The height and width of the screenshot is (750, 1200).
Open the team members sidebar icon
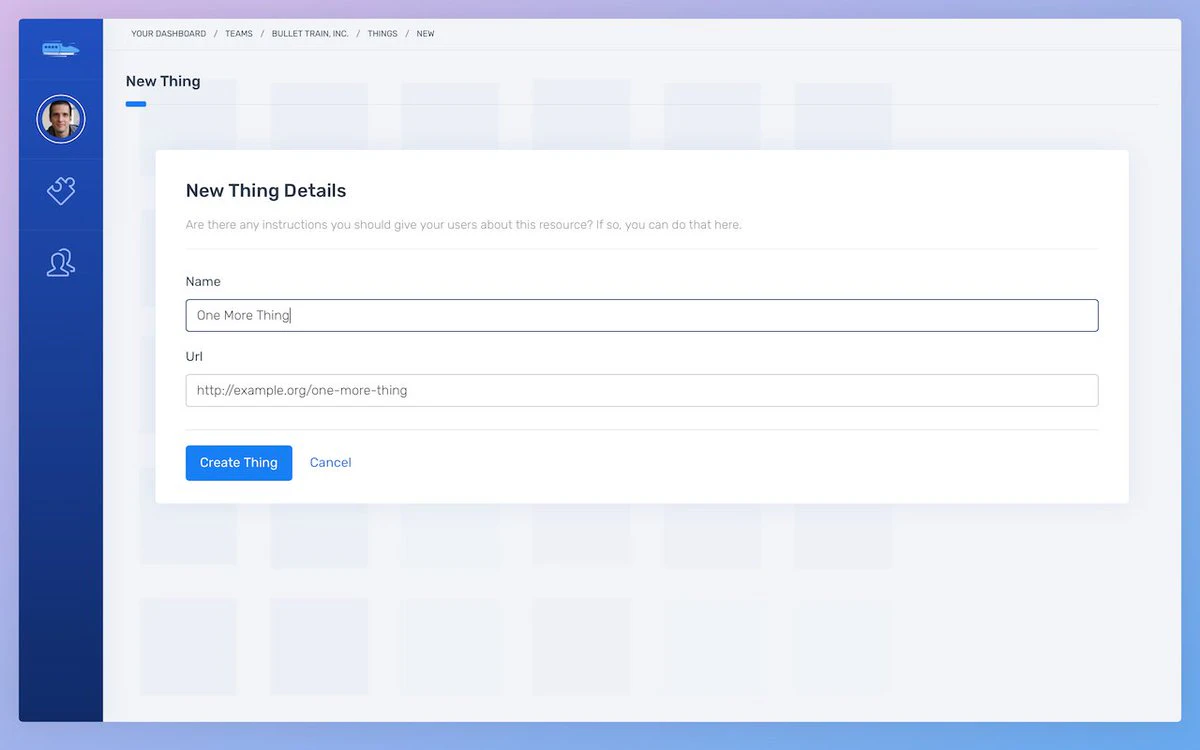pyautogui.click(x=61, y=263)
